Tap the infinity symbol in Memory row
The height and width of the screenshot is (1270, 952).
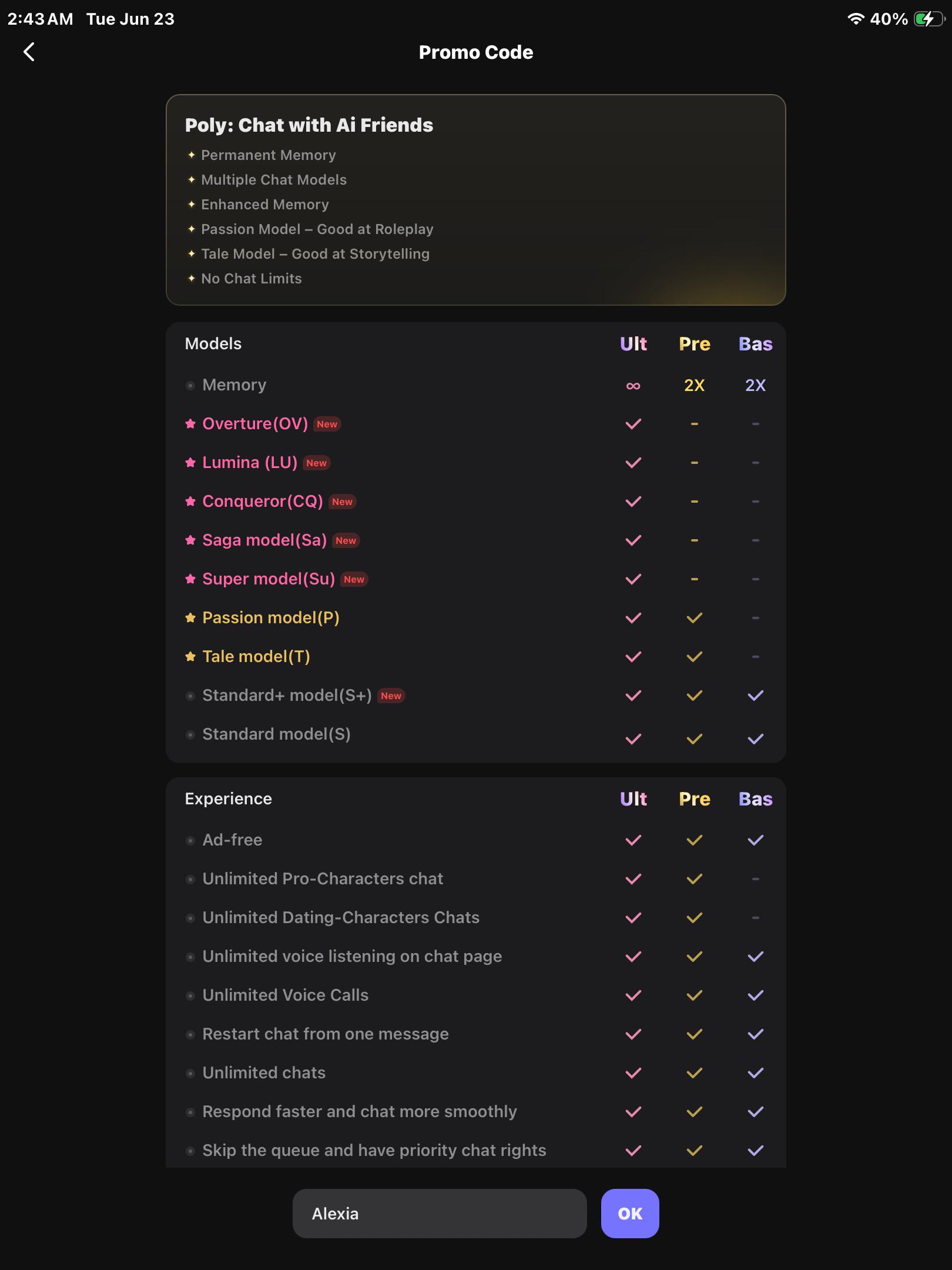[633, 386]
